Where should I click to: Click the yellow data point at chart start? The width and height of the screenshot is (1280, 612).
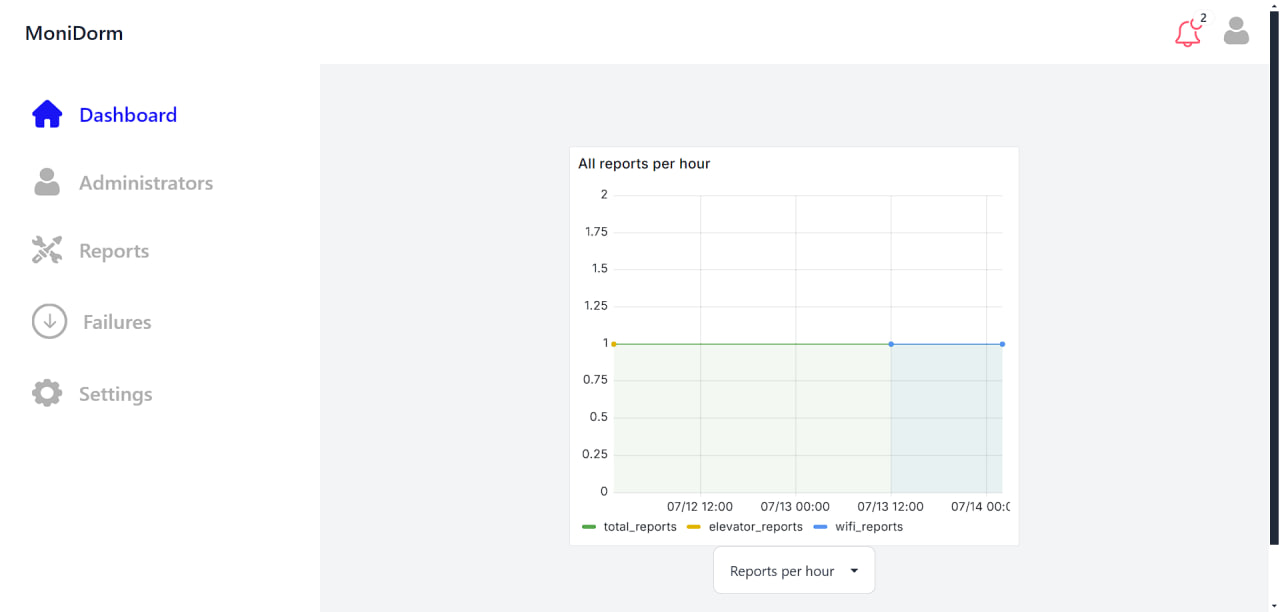click(614, 344)
